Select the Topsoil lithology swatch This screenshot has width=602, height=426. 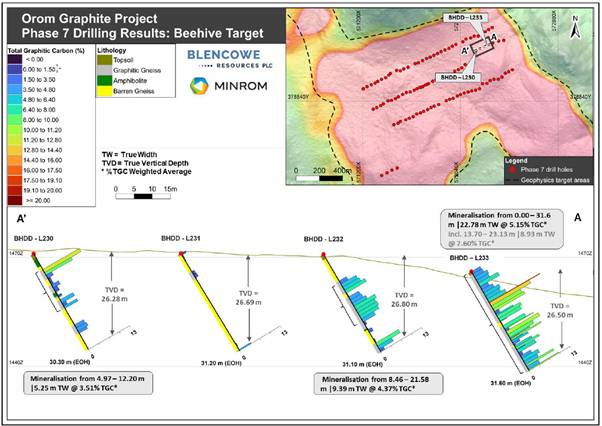106,59
